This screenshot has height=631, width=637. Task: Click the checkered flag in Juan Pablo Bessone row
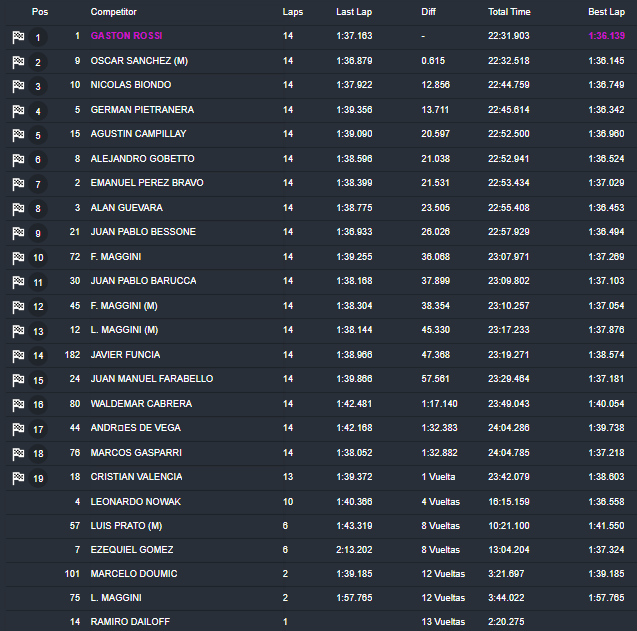coord(18,233)
